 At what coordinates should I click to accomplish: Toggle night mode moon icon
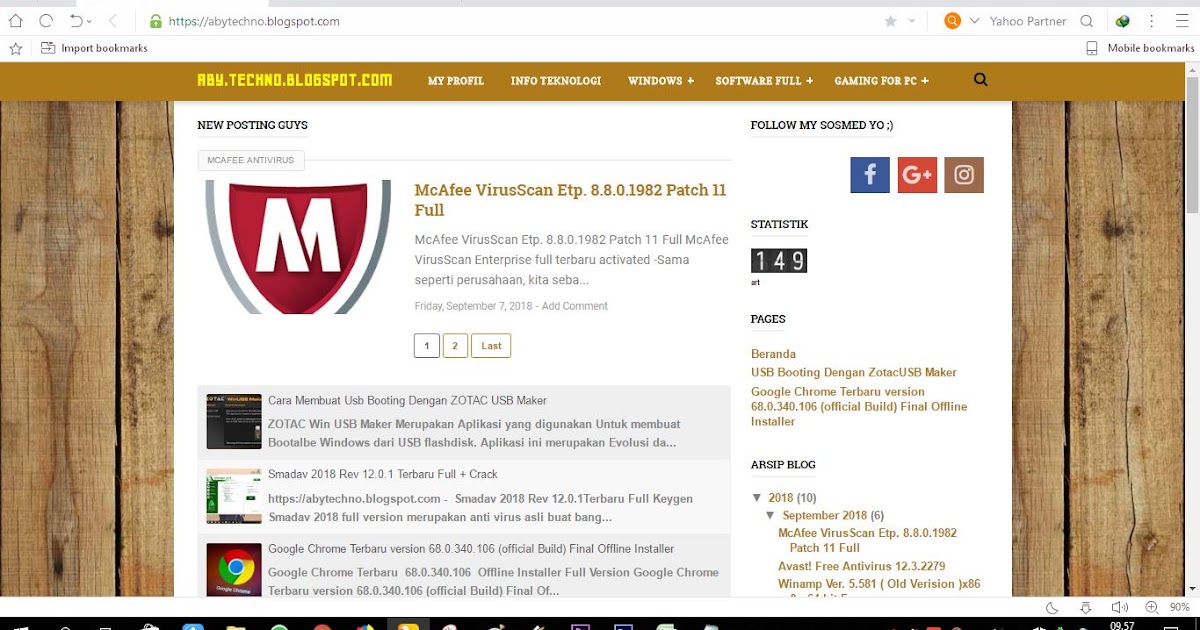tap(1052, 608)
